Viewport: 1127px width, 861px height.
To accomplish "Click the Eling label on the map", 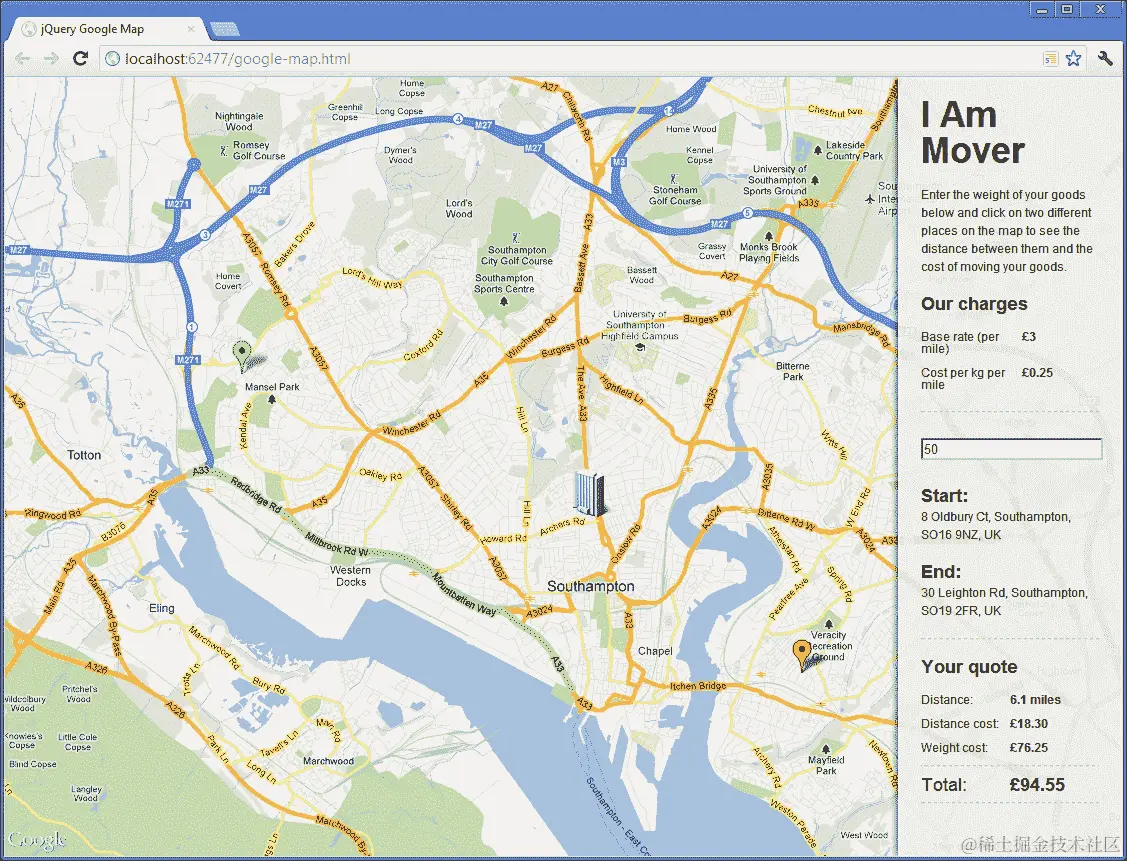I will pos(162,608).
